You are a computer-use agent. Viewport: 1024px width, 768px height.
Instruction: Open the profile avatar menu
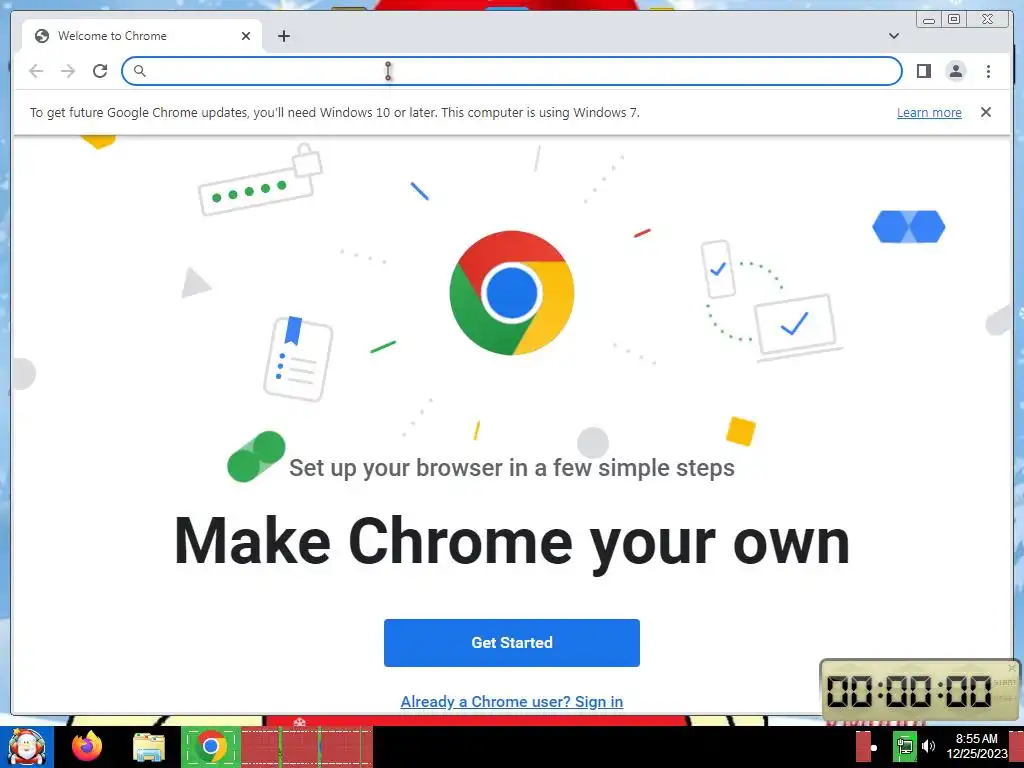[955, 71]
